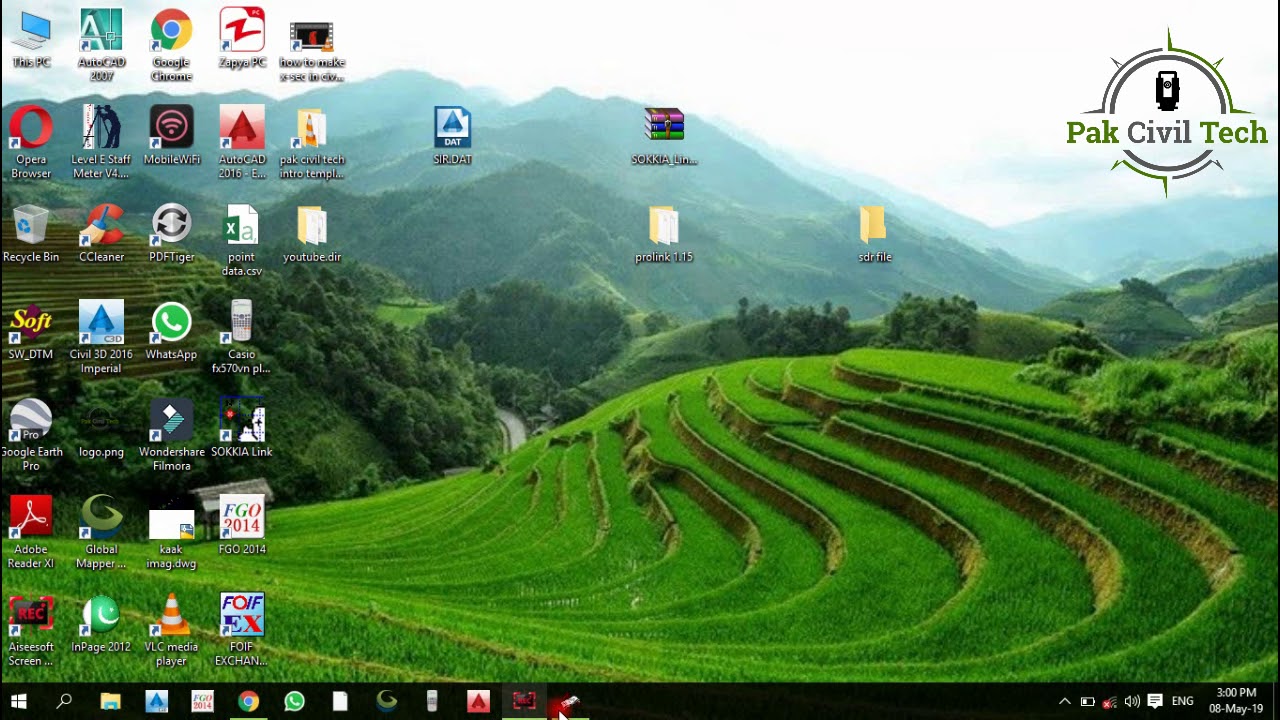Screen dimensions: 1280x720
Task: Open the FOIF EXCHANGE desktop shortcut
Action: click(x=242, y=631)
